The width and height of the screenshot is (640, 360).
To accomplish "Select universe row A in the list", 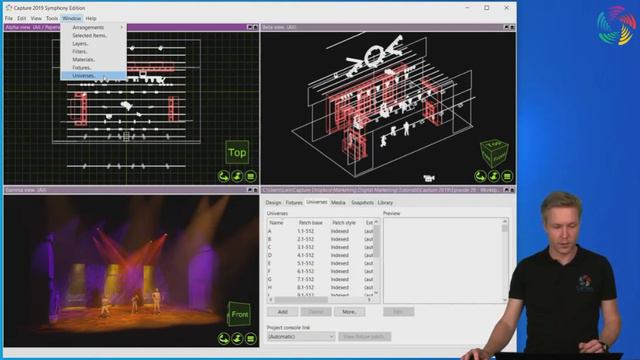I will [x=320, y=231].
